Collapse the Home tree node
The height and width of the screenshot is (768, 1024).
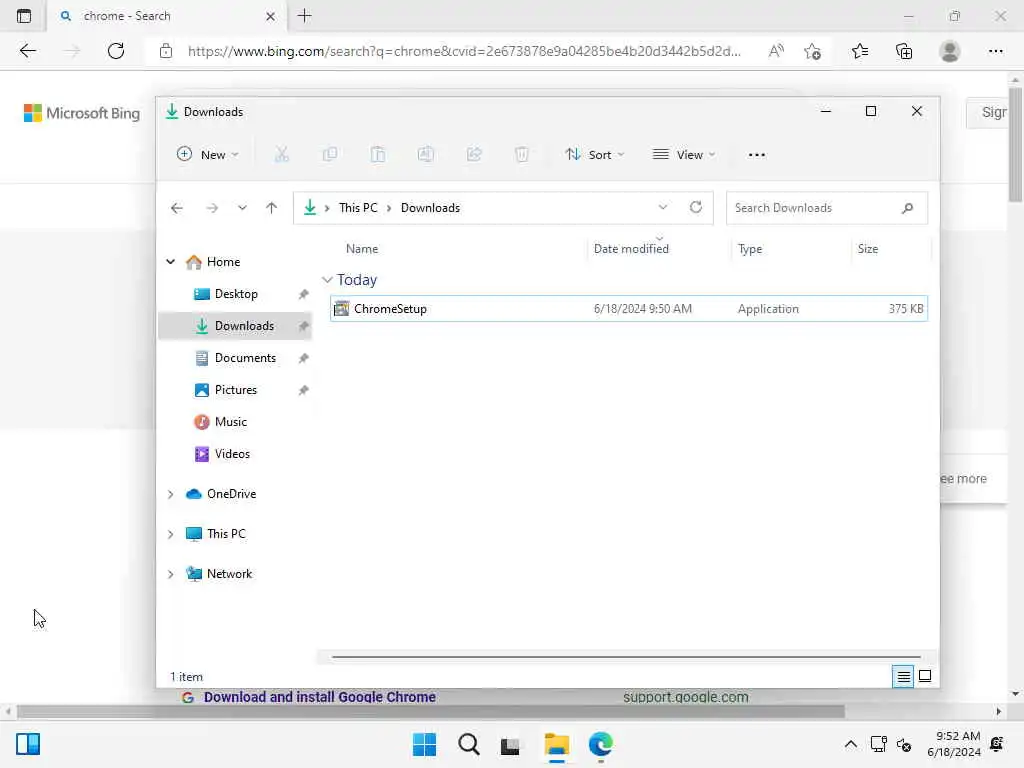pyautogui.click(x=170, y=262)
